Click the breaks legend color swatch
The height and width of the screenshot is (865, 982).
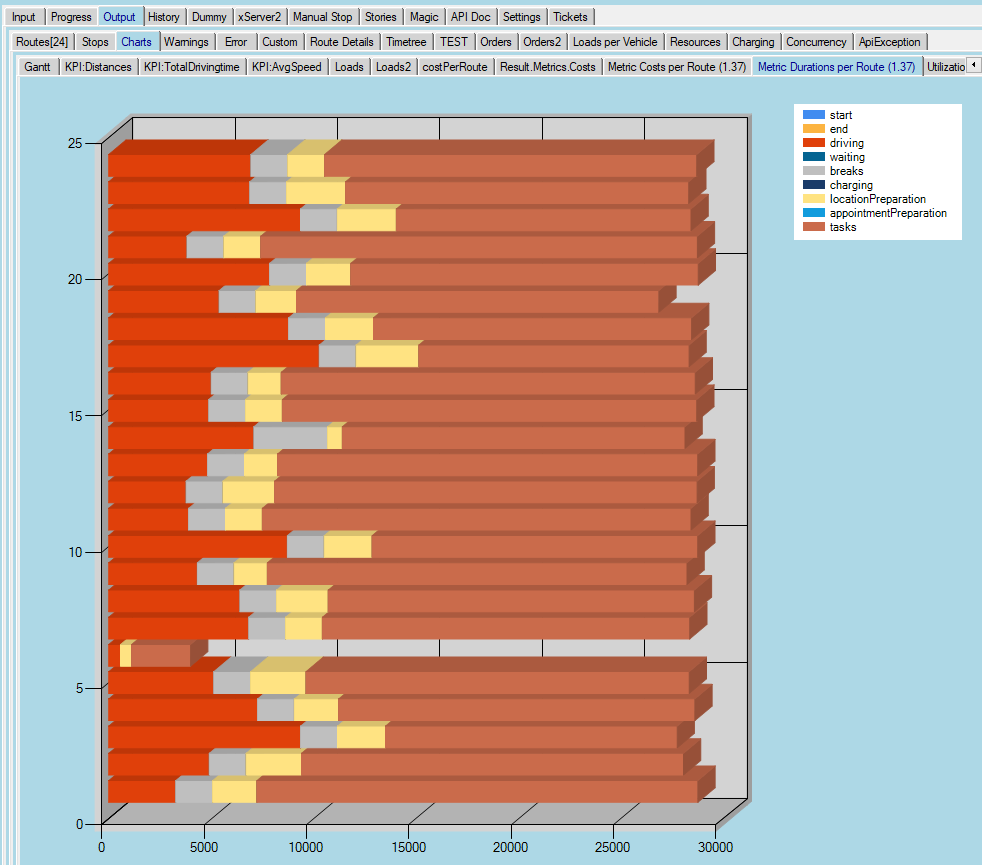pos(814,171)
